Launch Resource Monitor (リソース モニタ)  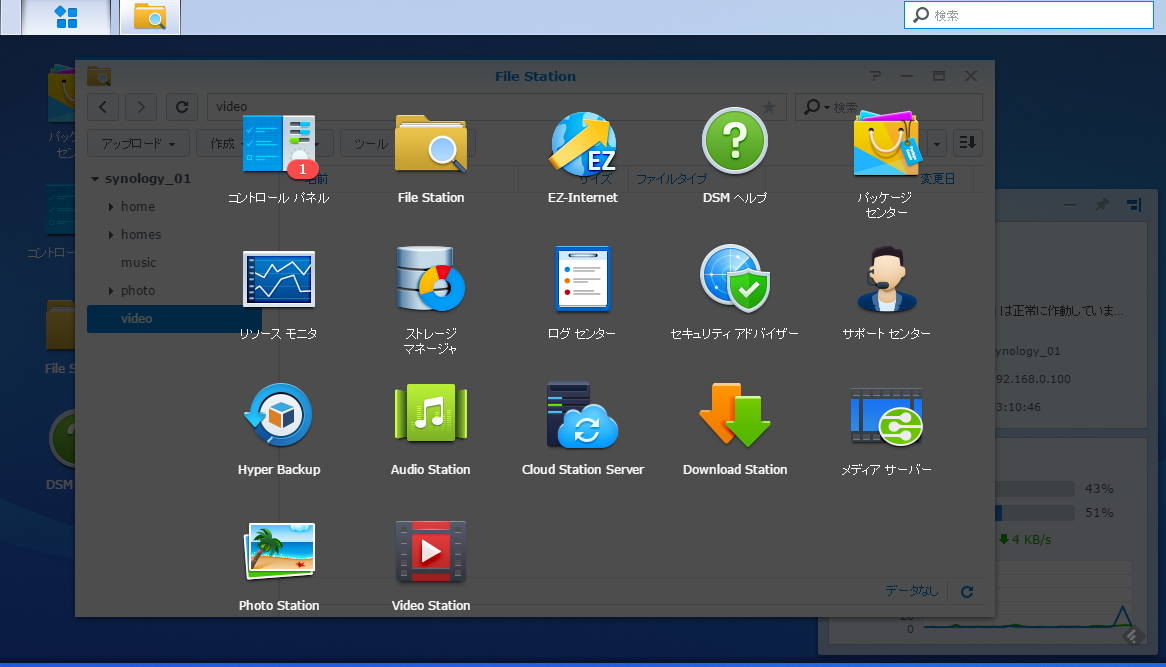click(x=279, y=279)
